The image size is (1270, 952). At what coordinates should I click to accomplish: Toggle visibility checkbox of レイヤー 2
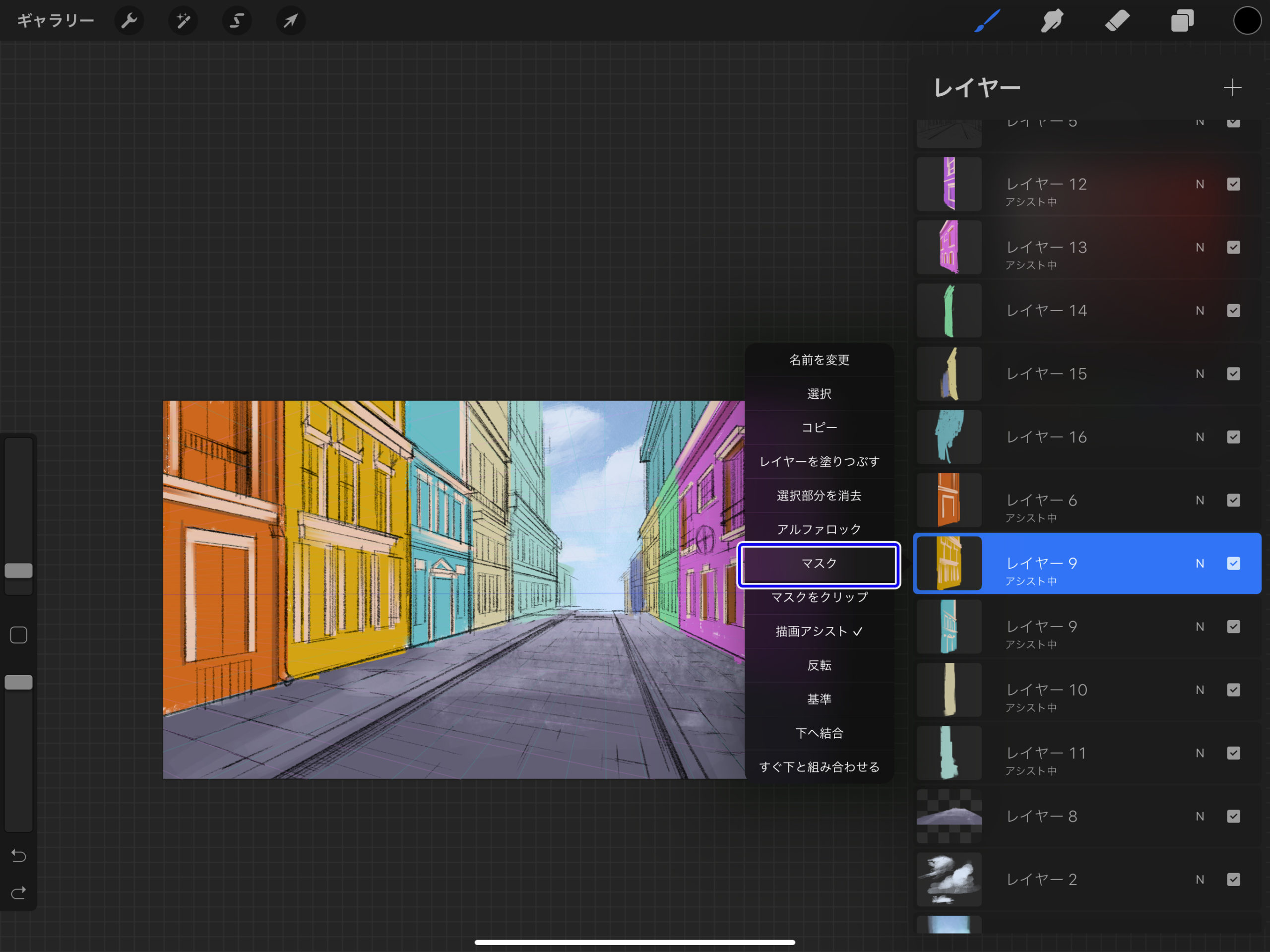pos(1234,879)
